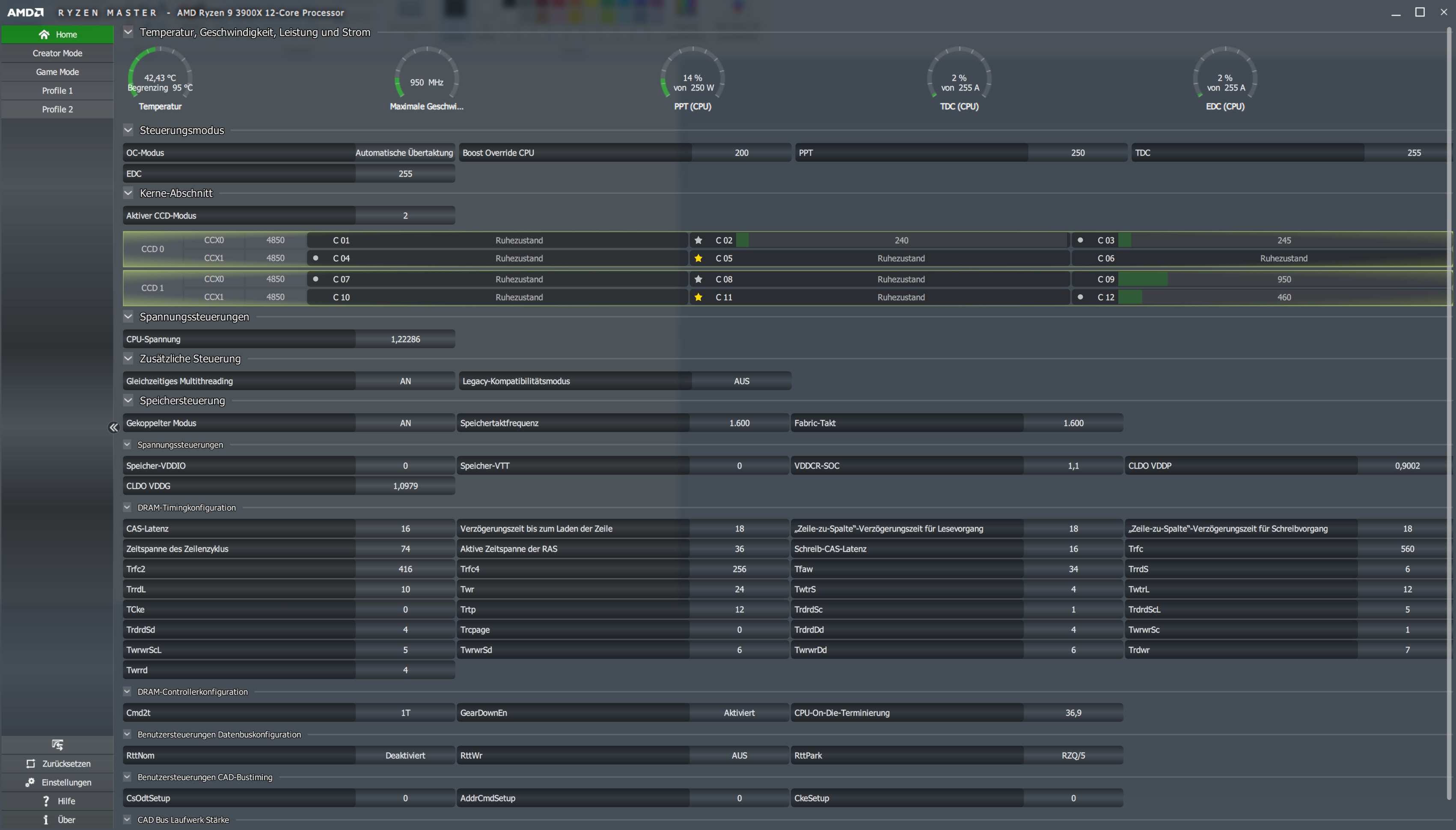This screenshot has width=1456, height=830.
Task: Collapse Benutzersteuerungen CAD-Bustiming subsection
Action: click(127, 777)
